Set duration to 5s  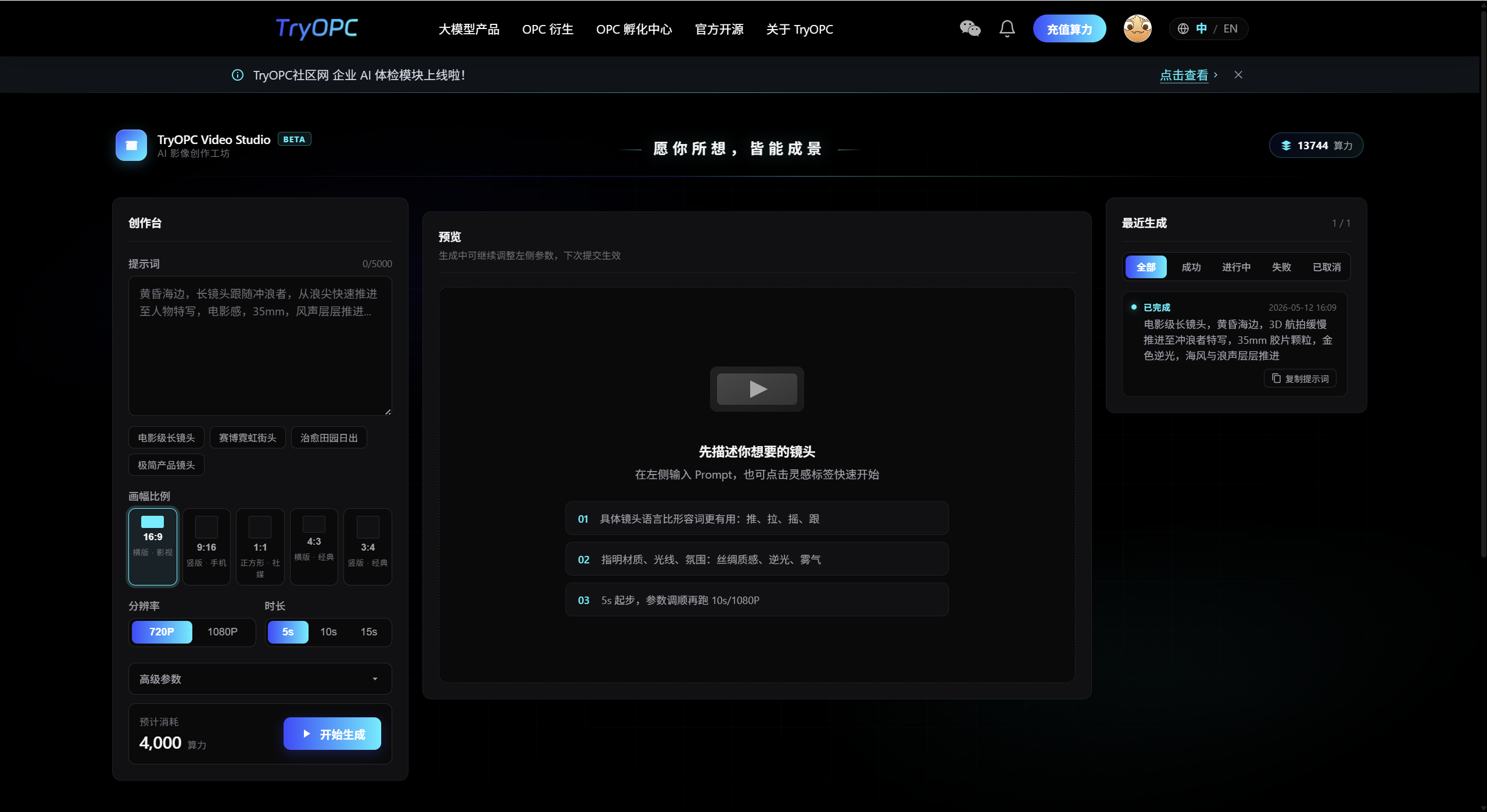pos(288,631)
